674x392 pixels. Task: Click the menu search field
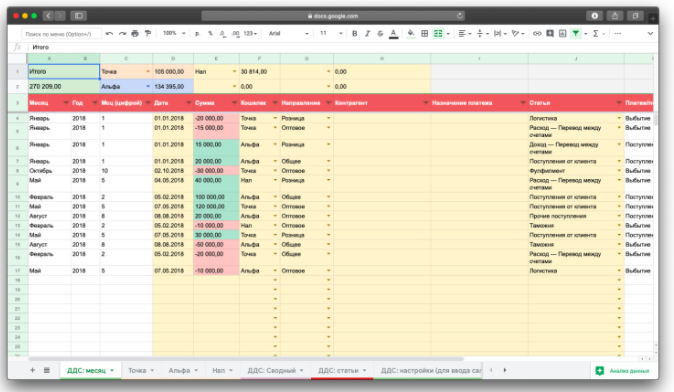point(61,34)
